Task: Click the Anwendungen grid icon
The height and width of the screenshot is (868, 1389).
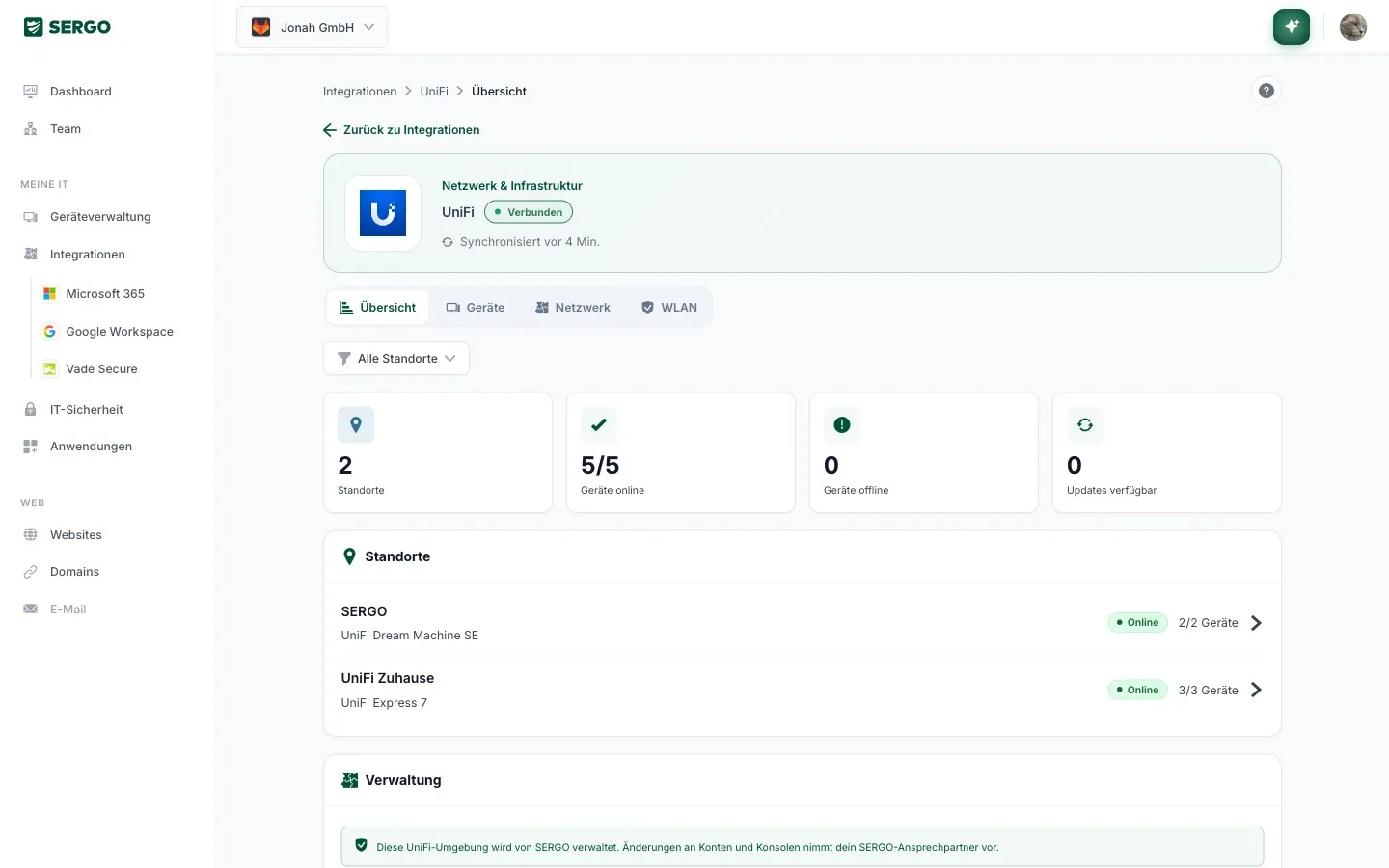Action: (x=30, y=447)
